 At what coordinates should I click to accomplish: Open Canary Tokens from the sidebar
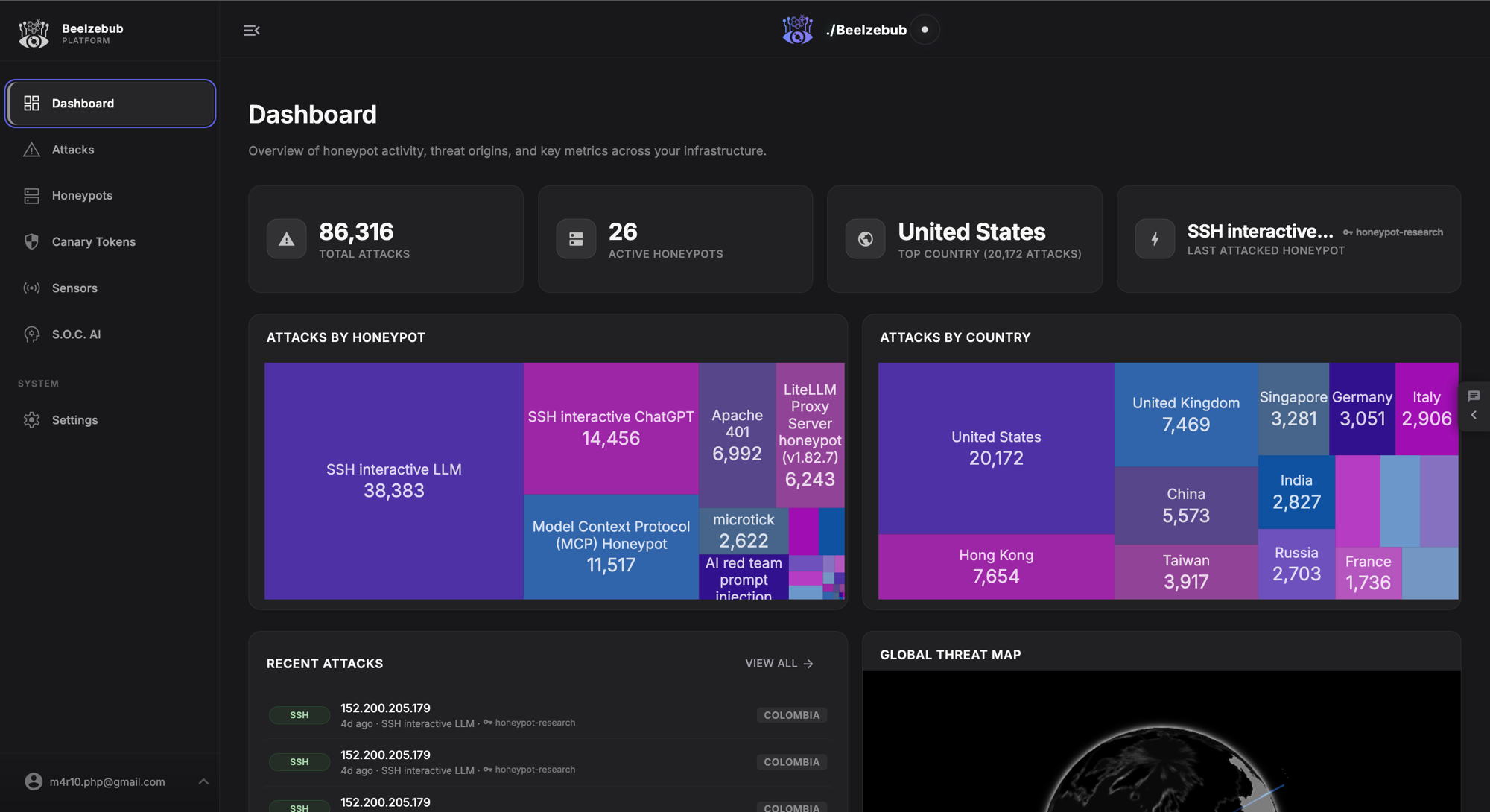(x=110, y=242)
